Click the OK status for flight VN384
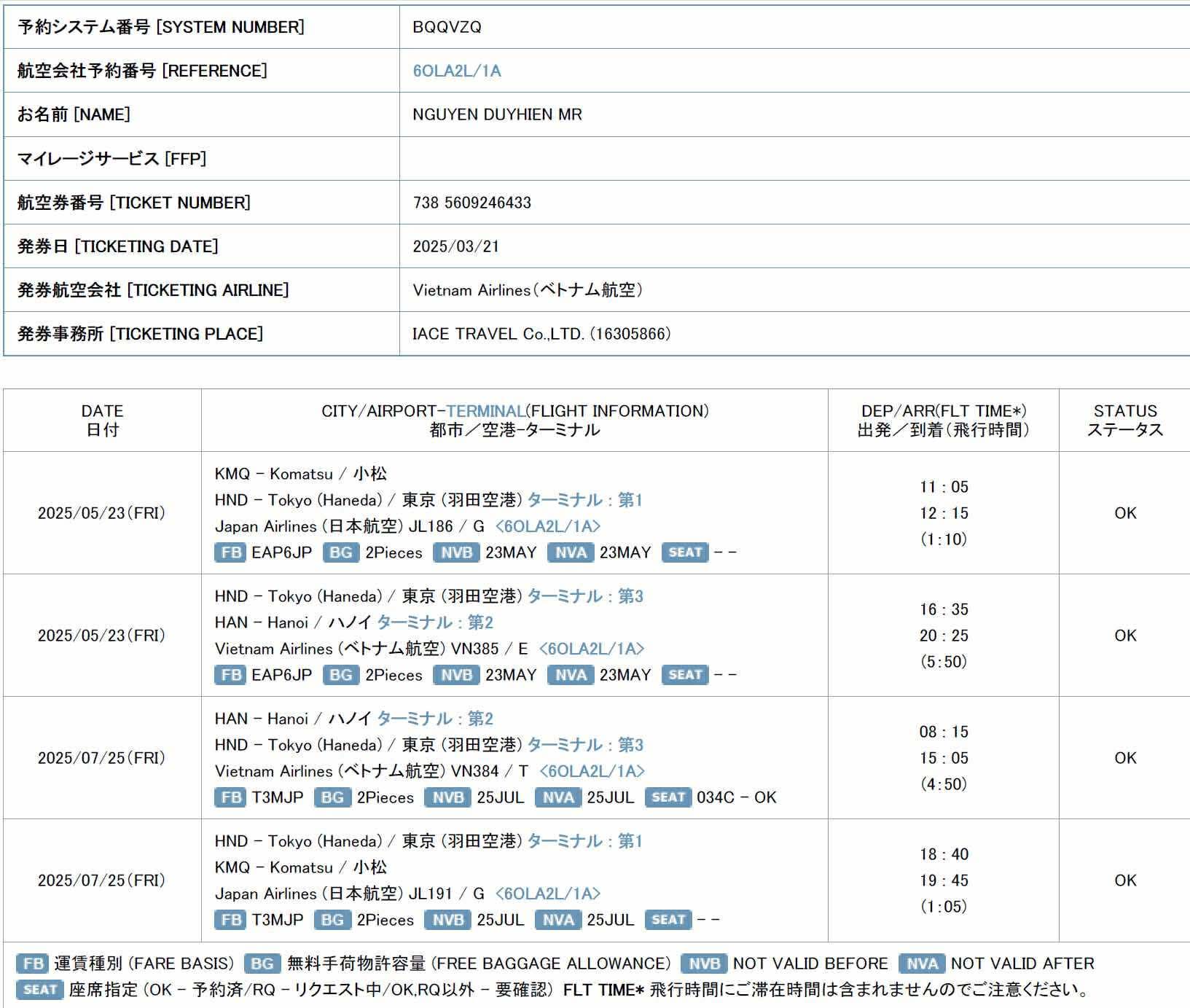The image size is (1190, 1008). (x=1124, y=758)
